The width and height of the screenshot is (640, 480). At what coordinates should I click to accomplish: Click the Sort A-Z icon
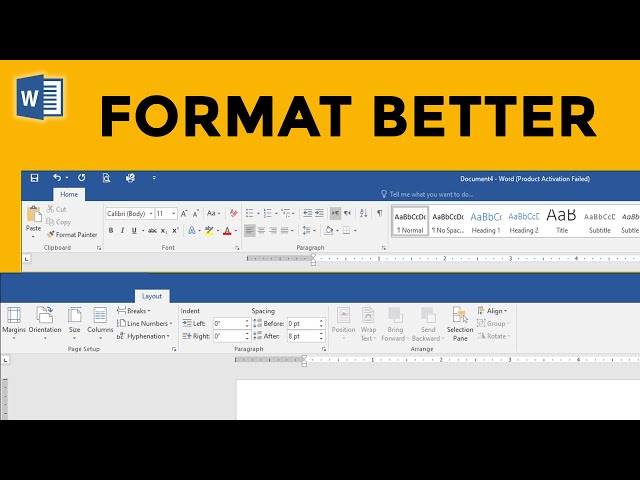coord(363,213)
